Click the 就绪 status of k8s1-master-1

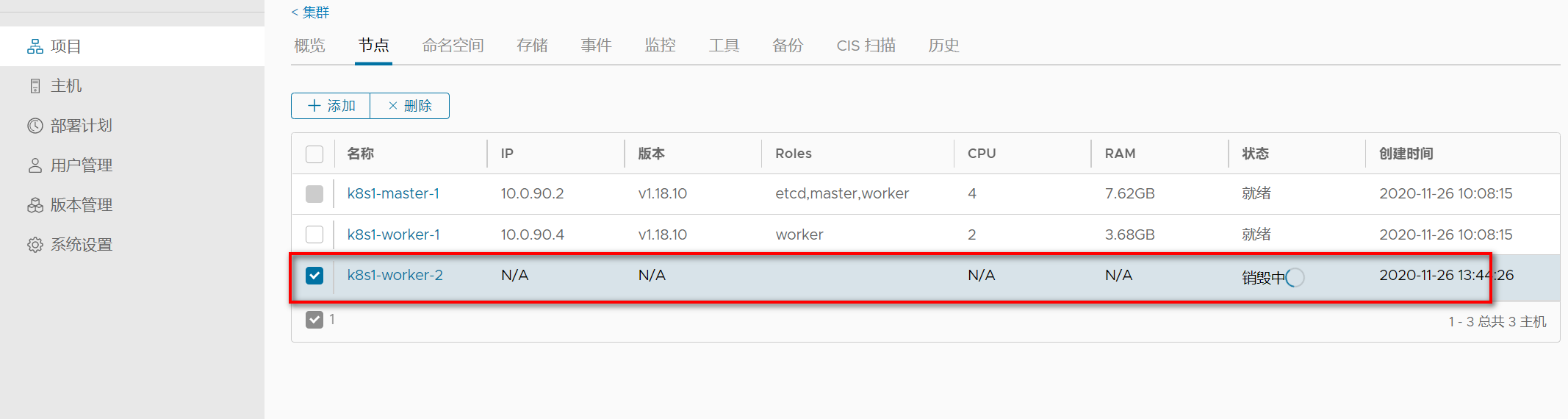(1256, 193)
